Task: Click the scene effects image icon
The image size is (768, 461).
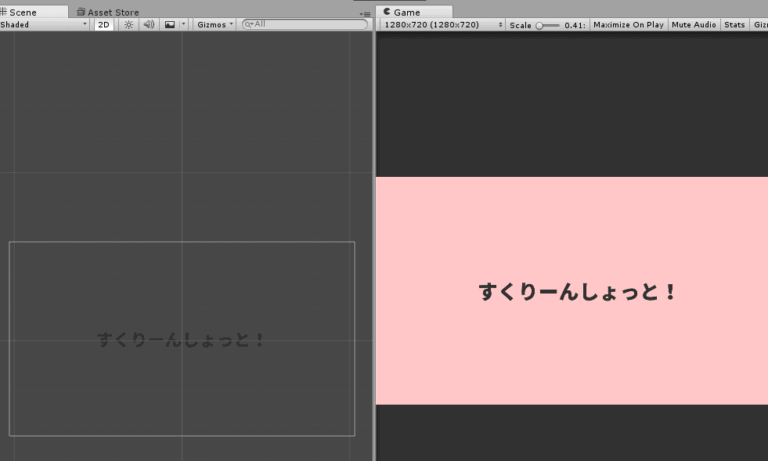Action: (169, 24)
